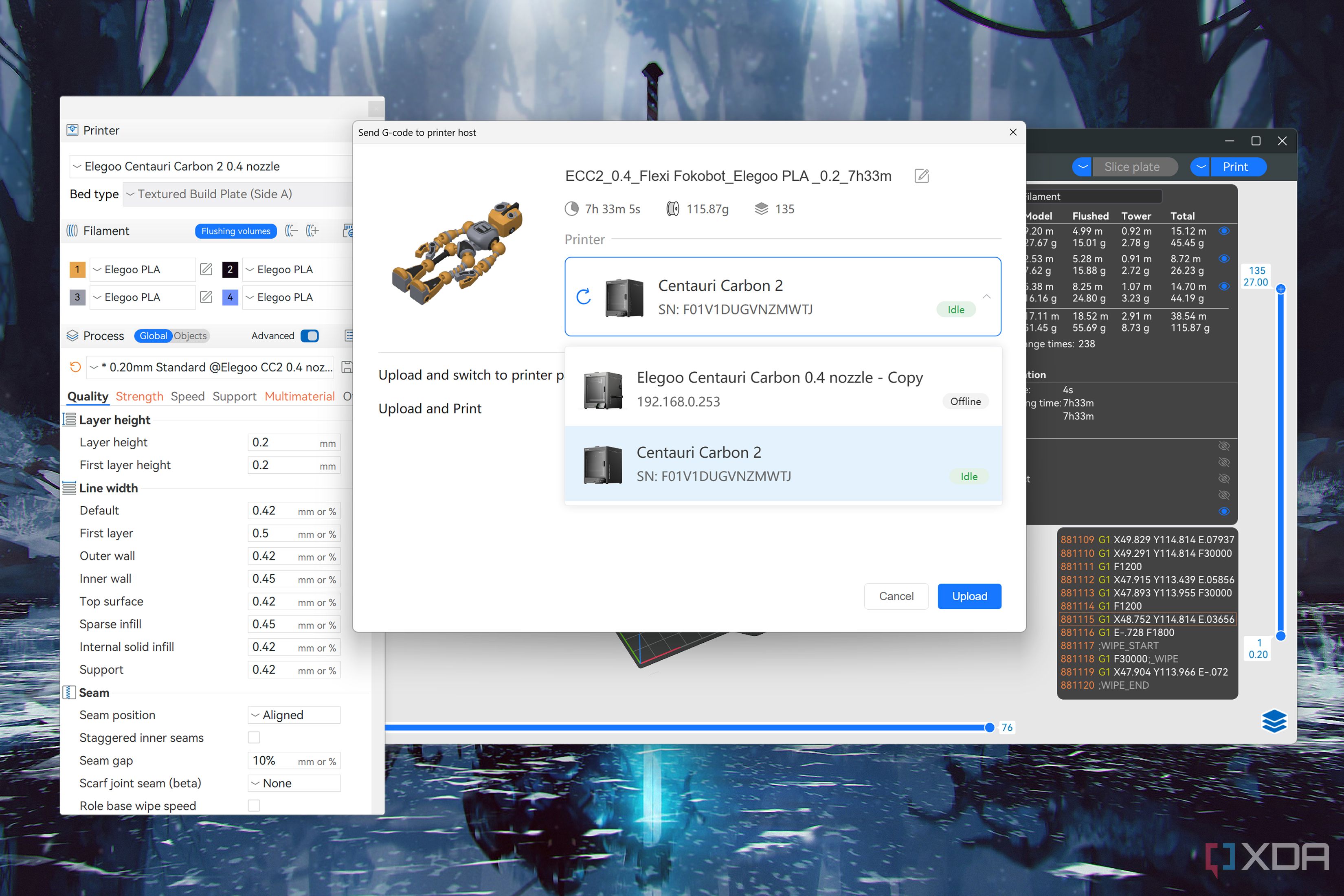Select the Elegoo Centauri Carbon 0.4 nozzle - Copy printer
1344x896 pixels.
click(x=783, y=389)
